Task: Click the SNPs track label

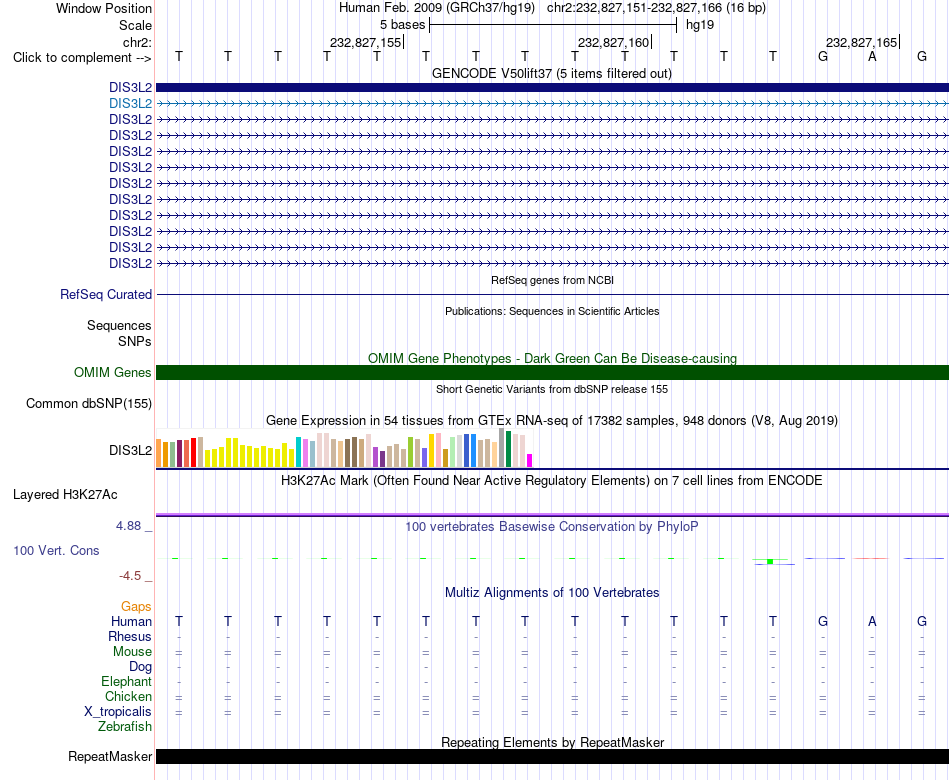Action: [135, 341]
